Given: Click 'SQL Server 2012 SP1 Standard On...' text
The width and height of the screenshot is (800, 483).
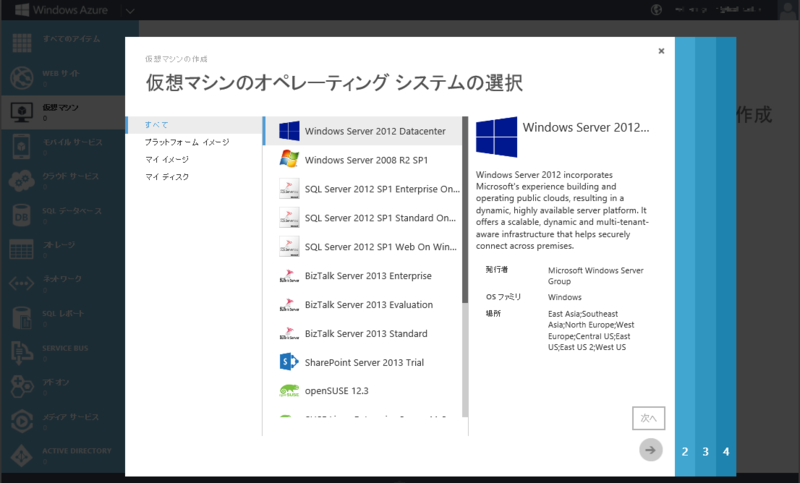Looking at the screenshot, I should [380, 218].
